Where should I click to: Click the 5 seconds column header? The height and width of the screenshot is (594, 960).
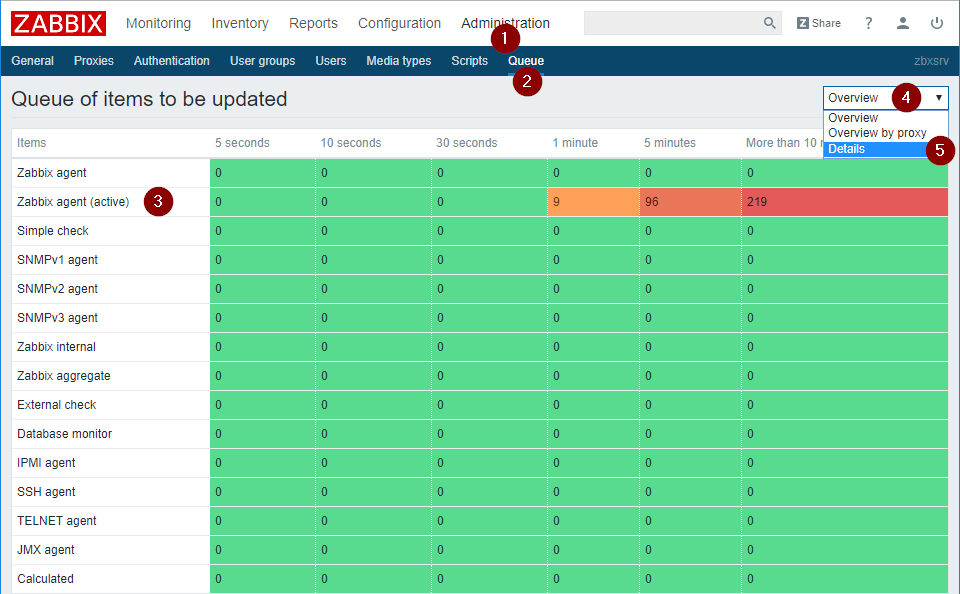pyautogui.click(x=242, y=143)
